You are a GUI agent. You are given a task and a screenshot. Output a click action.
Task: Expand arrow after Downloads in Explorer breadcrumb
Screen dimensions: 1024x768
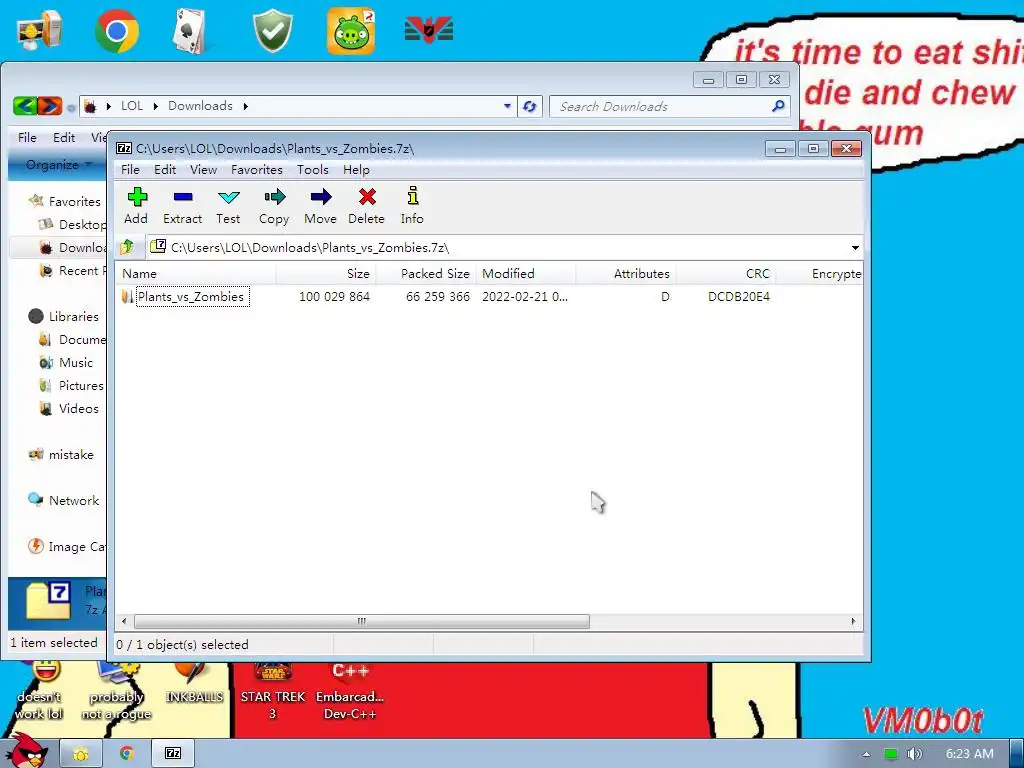246,106
